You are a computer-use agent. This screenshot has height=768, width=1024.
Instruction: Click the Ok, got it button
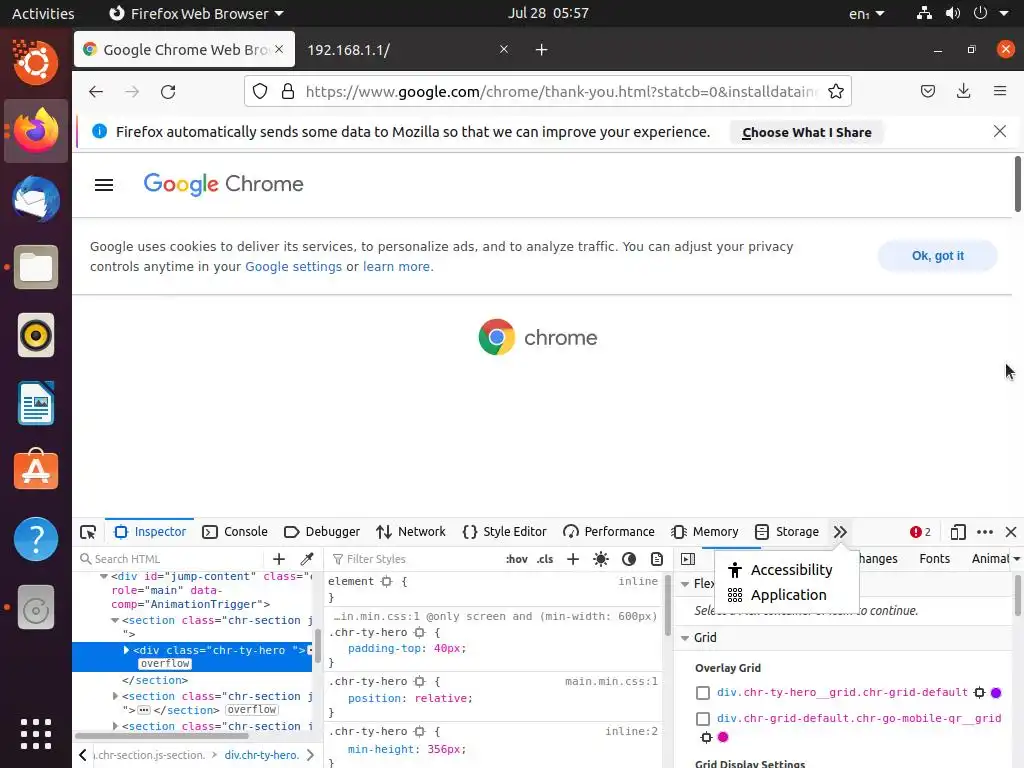pyautogui.click(x=938, y=256)
